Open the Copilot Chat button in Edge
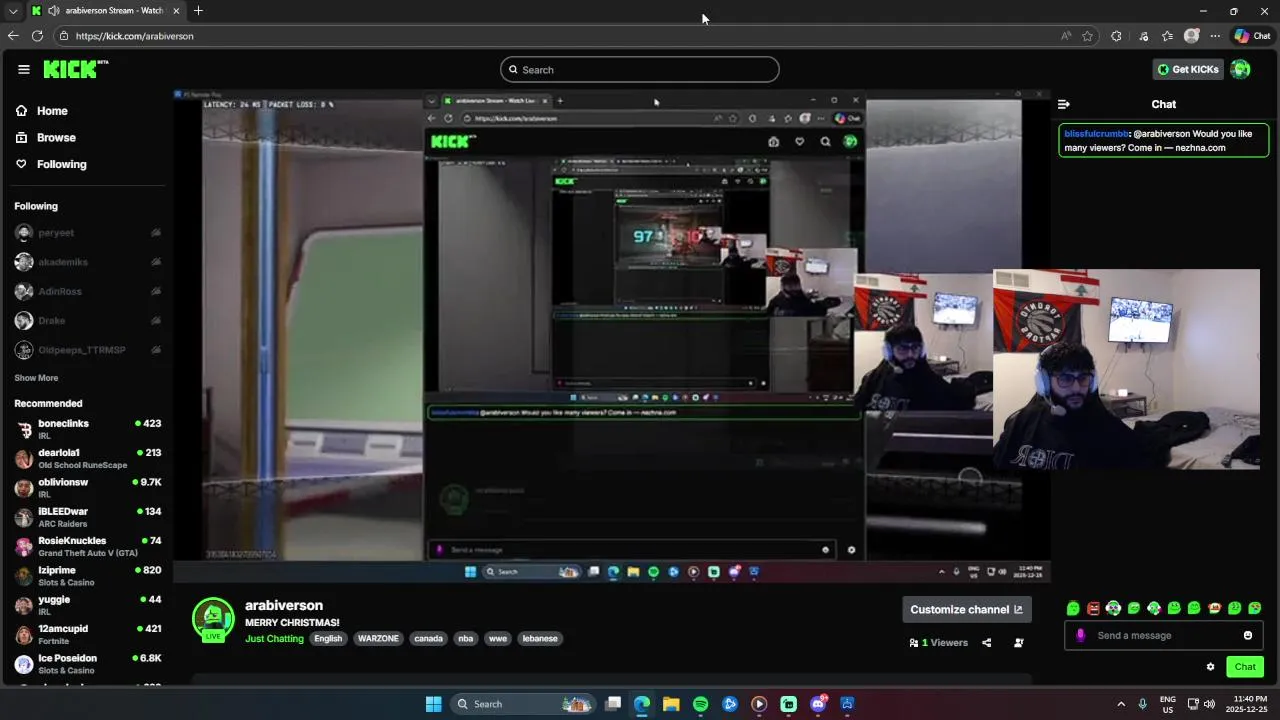The height and width of the screenshot is (720, 1280). coord(1252,36)
